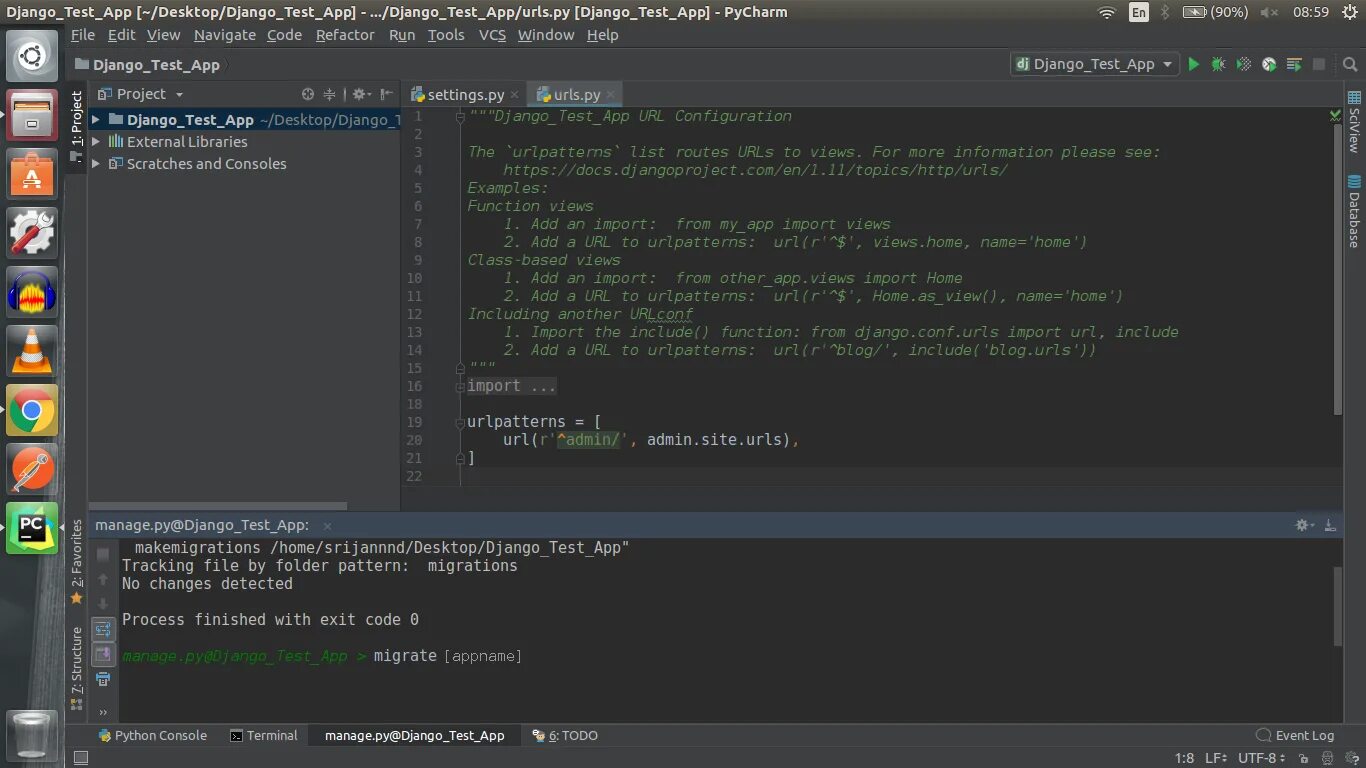Expand External Libraries tree node
The image size is (1366, 768).
pos(96,141)
